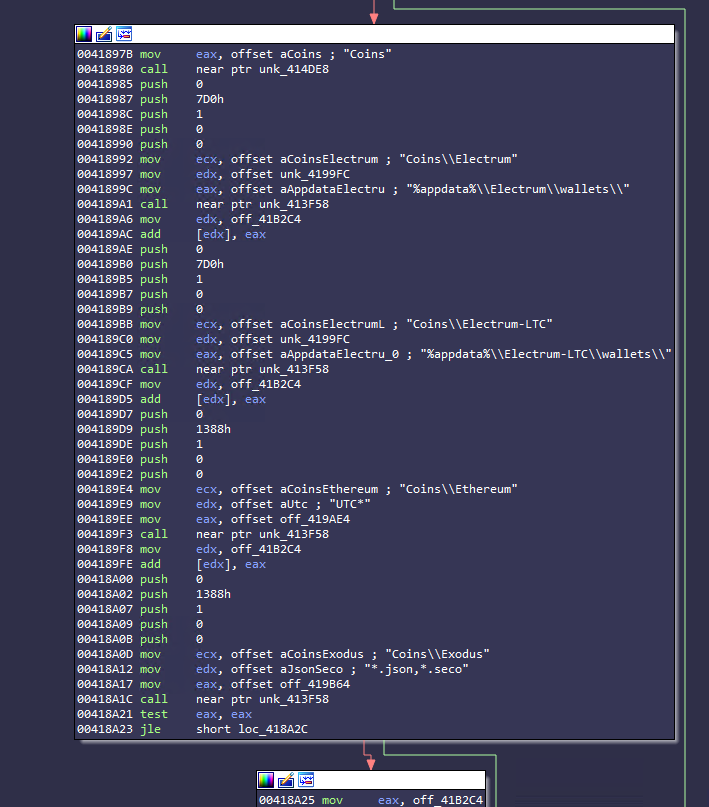Follow unk_413F58 call at 004189CA
The width and height of the screenshot is (709, 807).
coord(294,369)
